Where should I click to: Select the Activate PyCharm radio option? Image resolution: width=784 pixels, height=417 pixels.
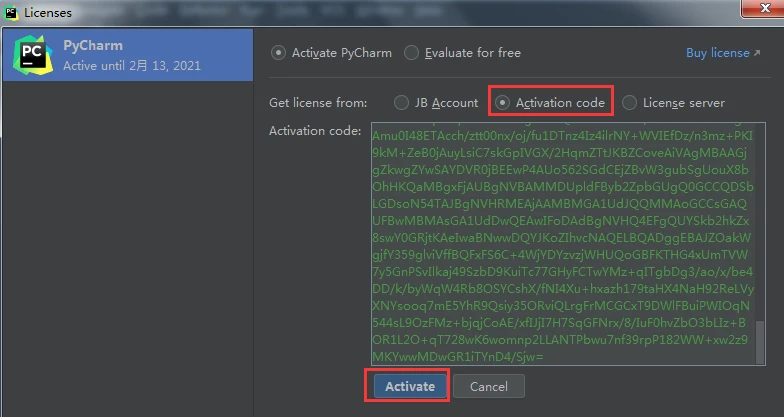[279, 53]
